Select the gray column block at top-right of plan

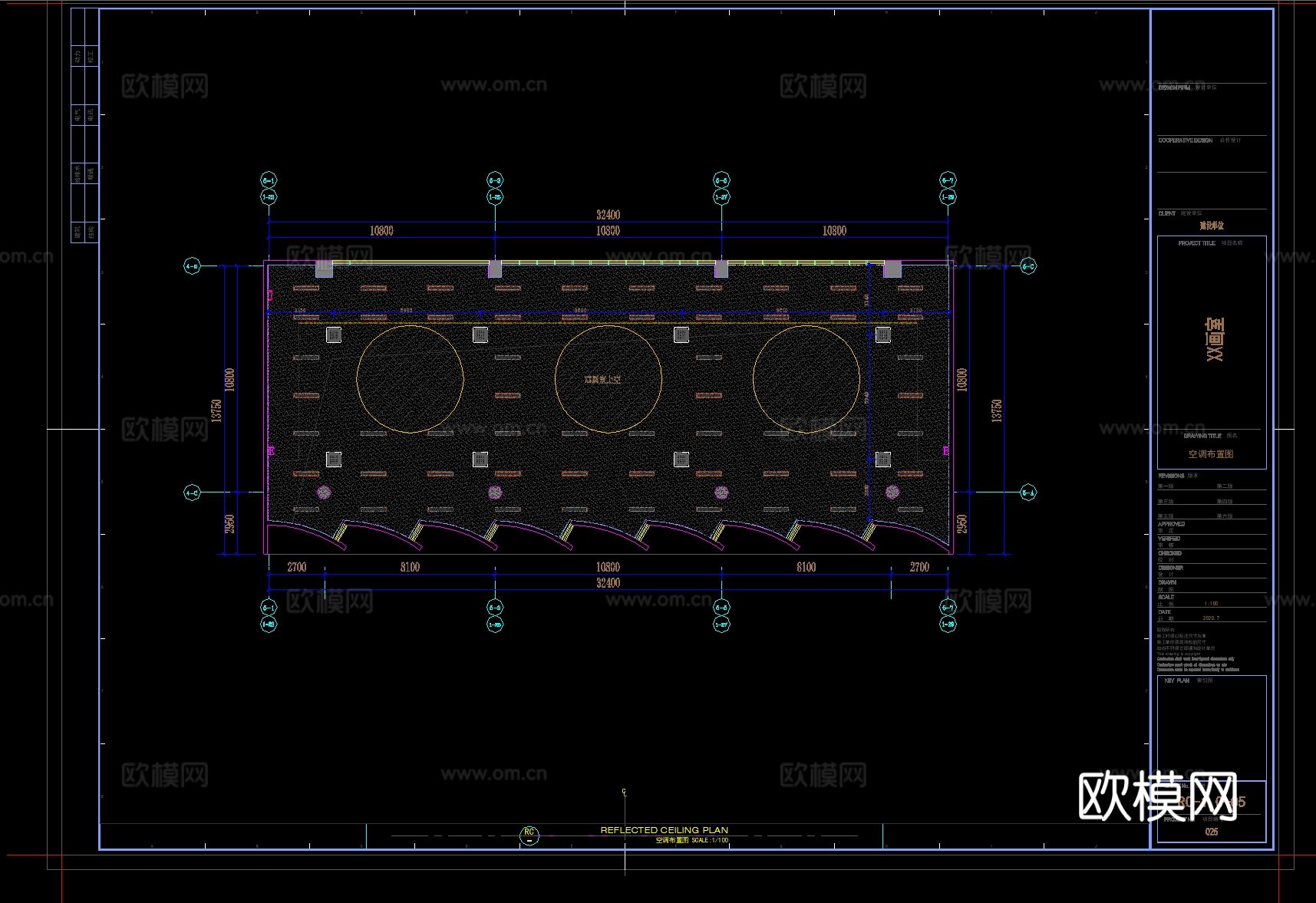(x=892, y=269)
